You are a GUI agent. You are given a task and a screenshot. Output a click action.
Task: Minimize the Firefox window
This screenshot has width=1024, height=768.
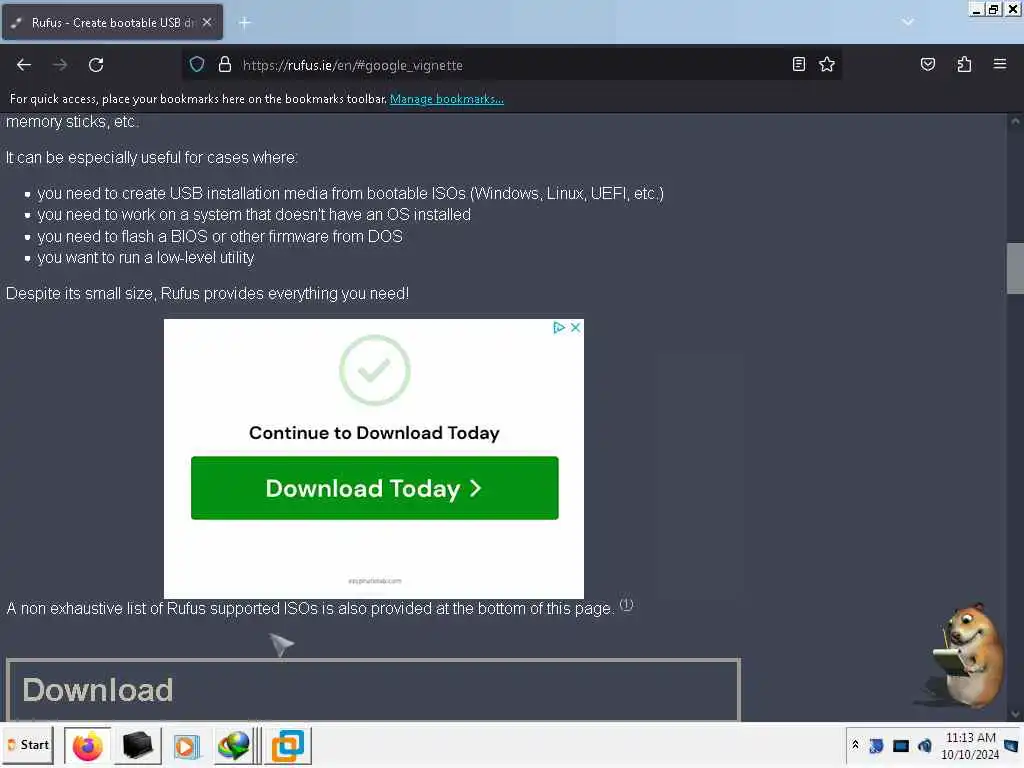[976, 9]
